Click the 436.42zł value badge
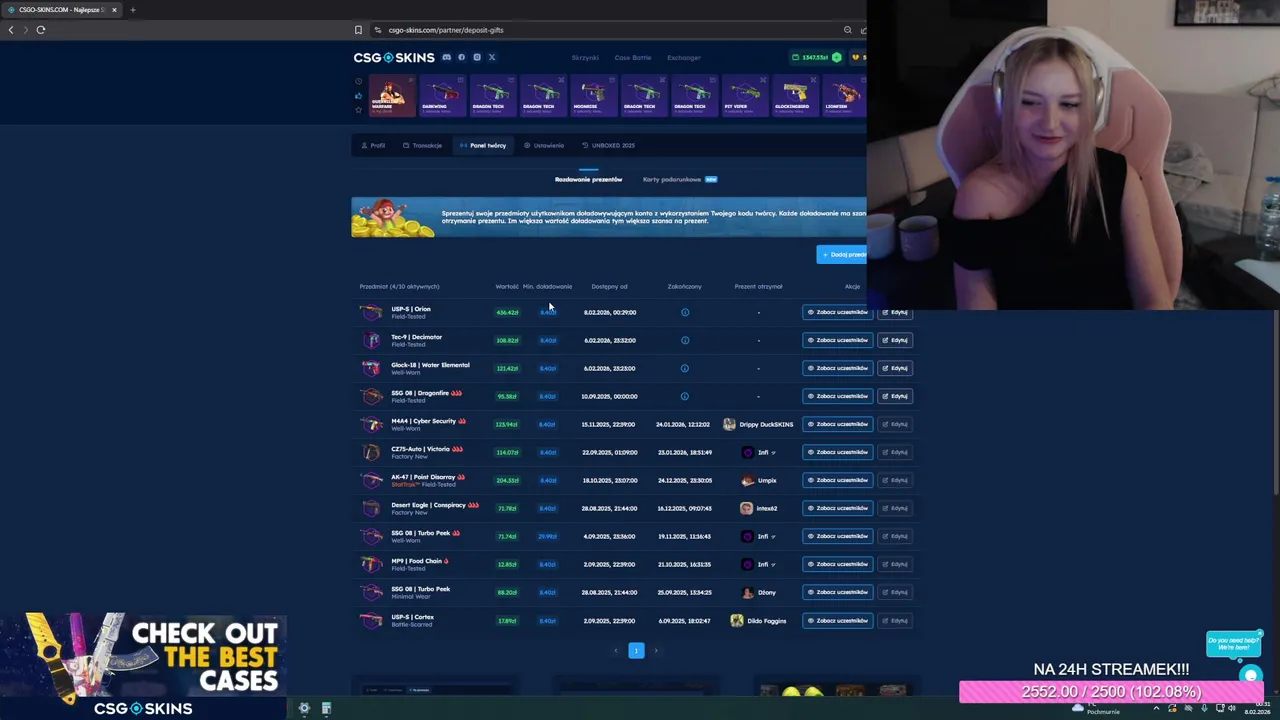Image resolution: width=1280 pixels, height=720 pixels. (507, 312)
